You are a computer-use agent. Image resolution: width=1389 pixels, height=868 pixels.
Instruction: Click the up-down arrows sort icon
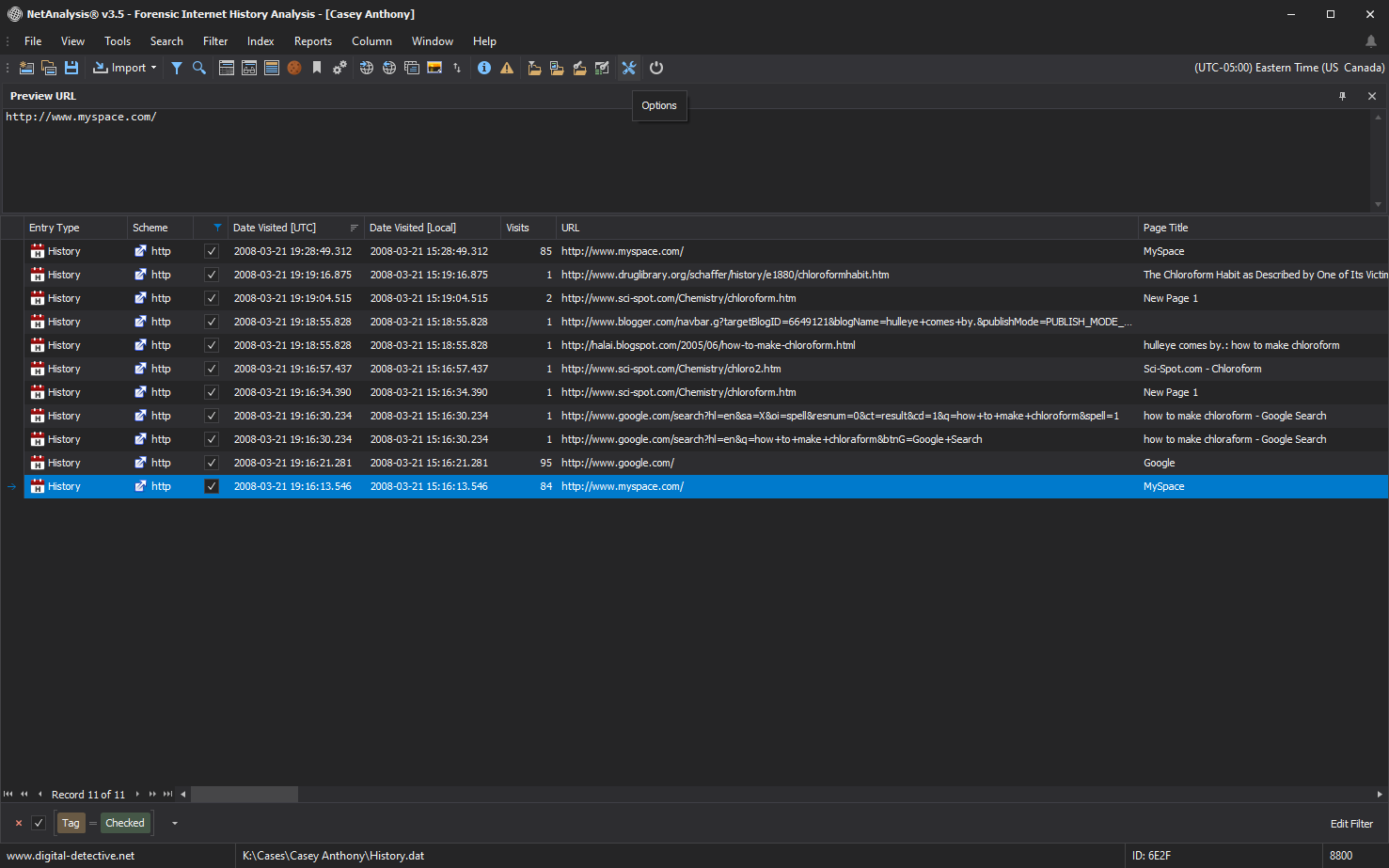tap(457, 68)
